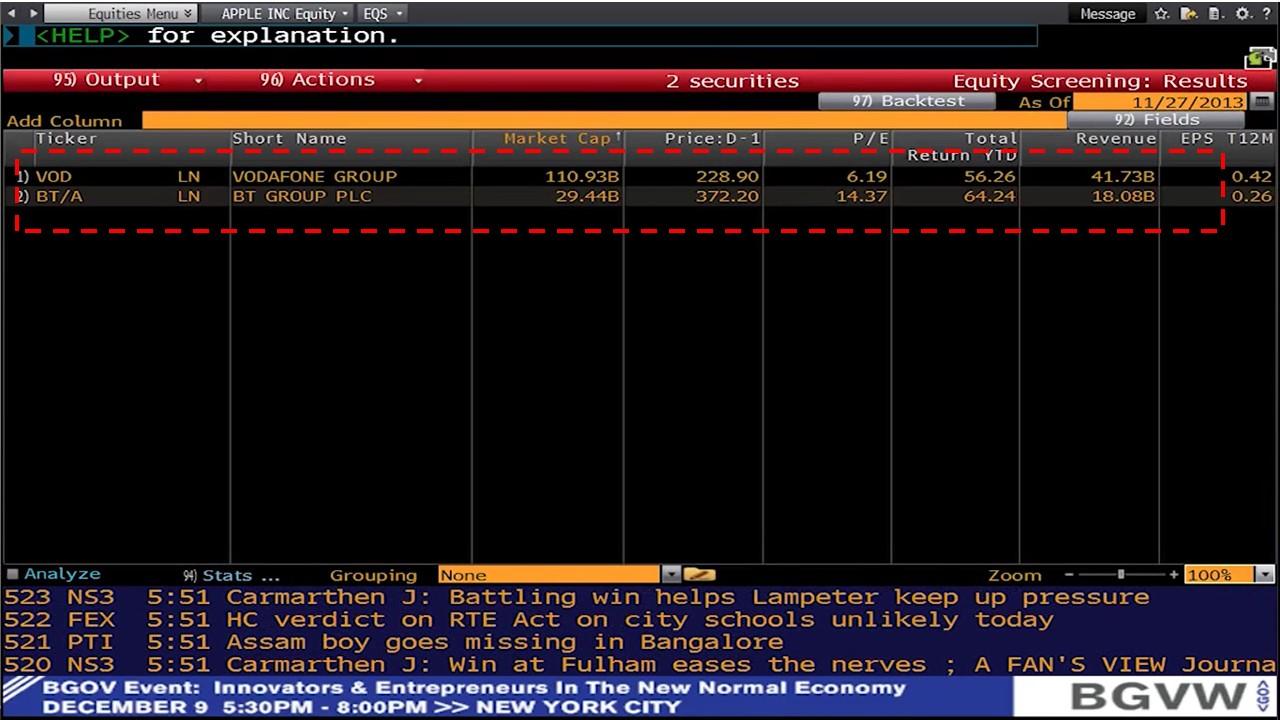The height and width of the screenshot is (720, 1280).
Task: Open the Message panel
Action: tap(1107, 13)
